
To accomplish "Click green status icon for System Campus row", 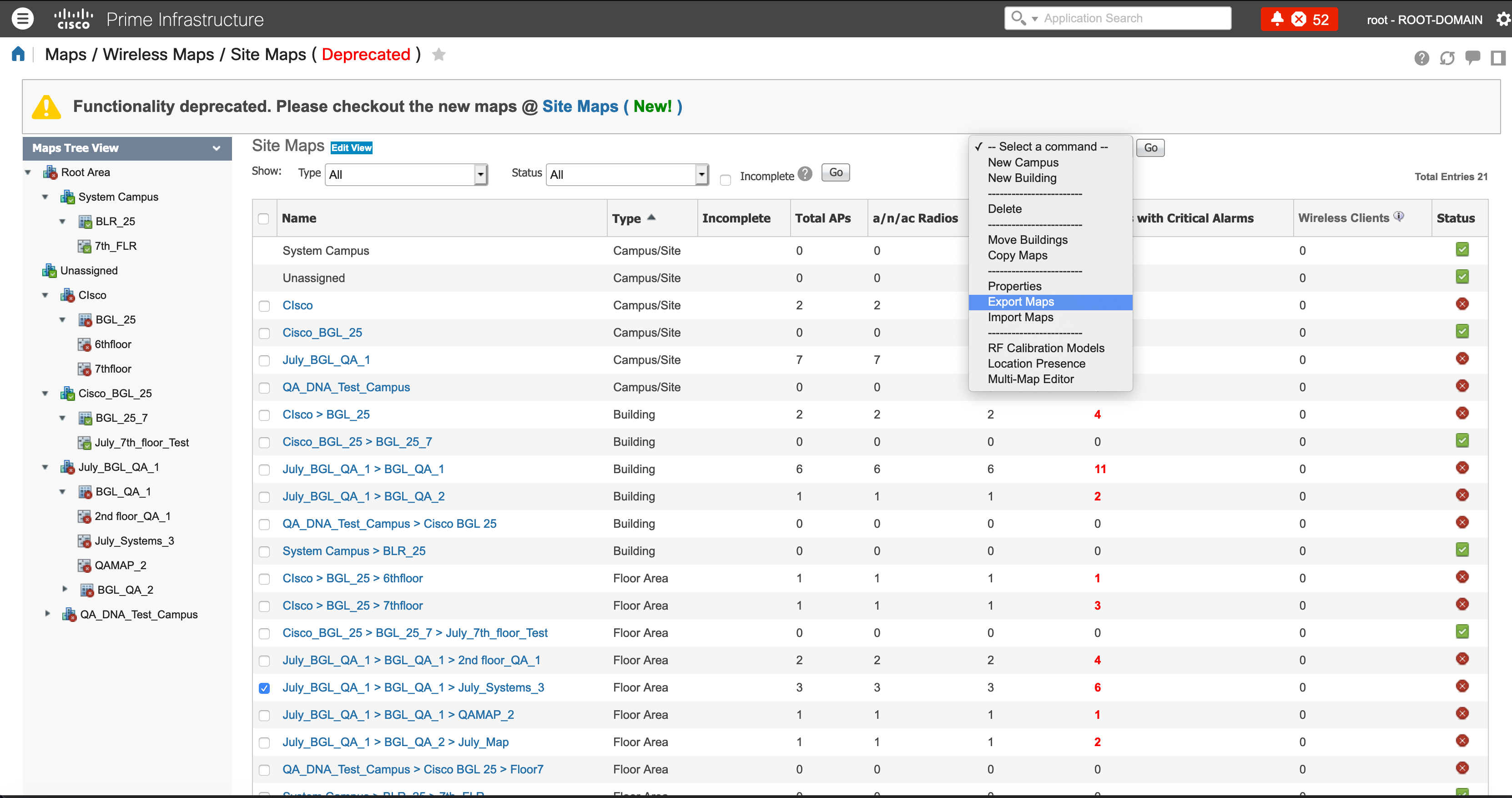I will tap(1462, 250).
